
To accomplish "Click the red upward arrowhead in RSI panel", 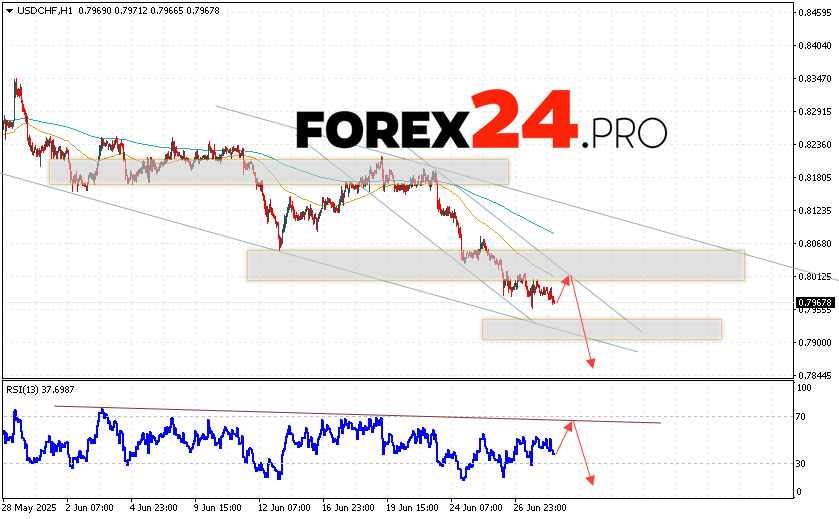I will tap(569, 424).
